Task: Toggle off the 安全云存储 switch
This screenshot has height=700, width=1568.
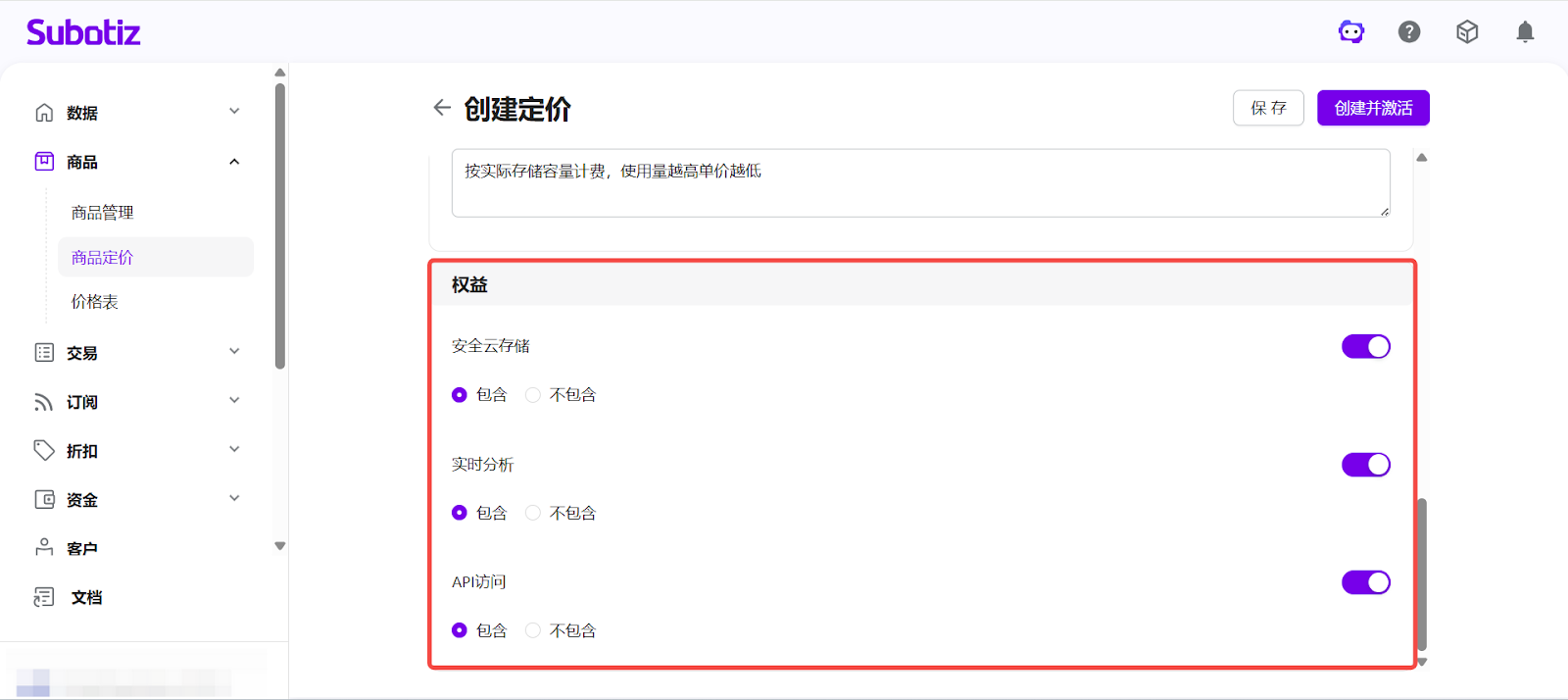Action: tap(1365, 346)
